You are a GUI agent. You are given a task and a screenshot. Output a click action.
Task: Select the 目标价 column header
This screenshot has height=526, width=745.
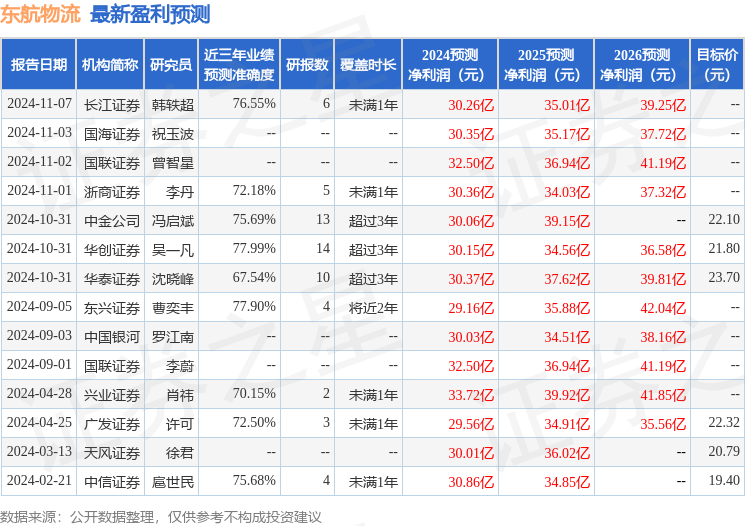point(717,64)
